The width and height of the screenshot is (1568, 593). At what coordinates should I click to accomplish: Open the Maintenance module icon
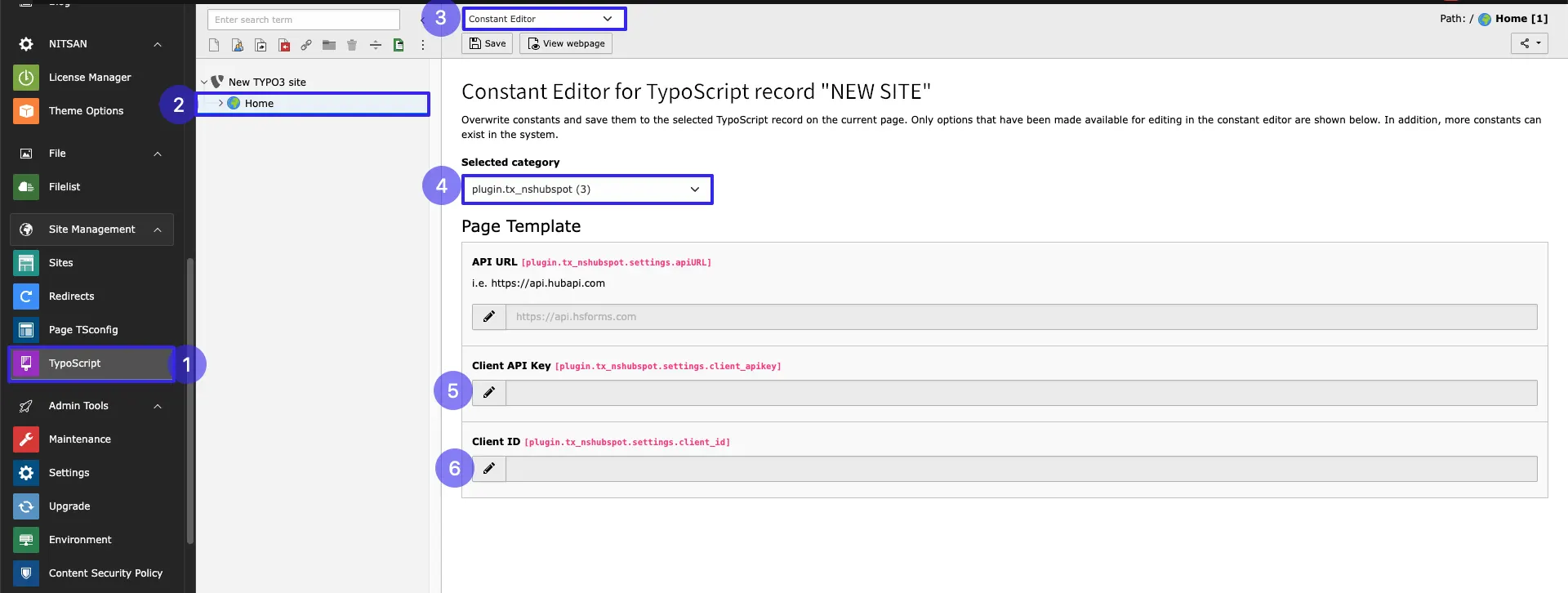click(x=26, y=439)
